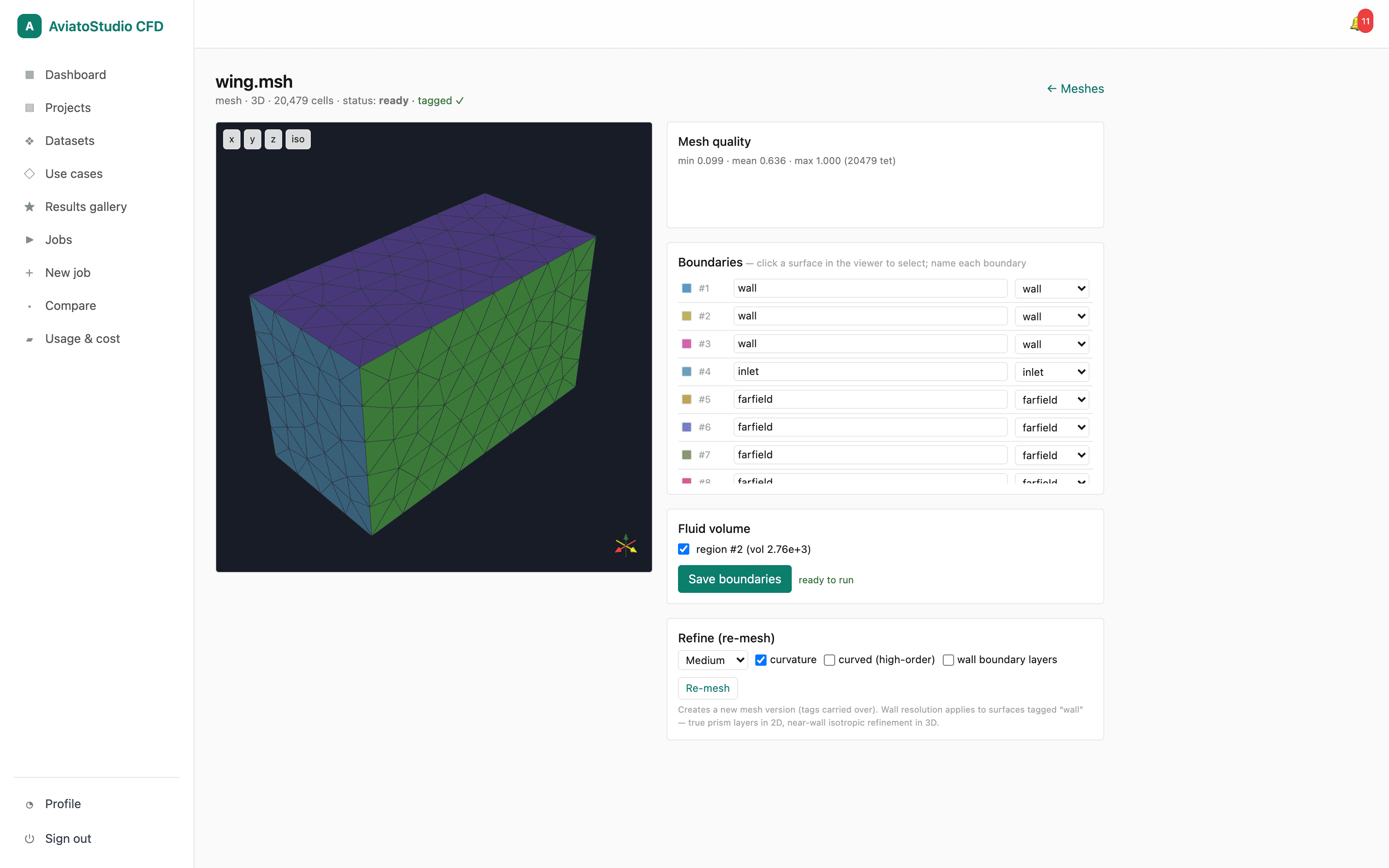This screenshot has height=868, width=1389.
Task: Click the green-gray swatch for boundary #7
Action: 686,455
